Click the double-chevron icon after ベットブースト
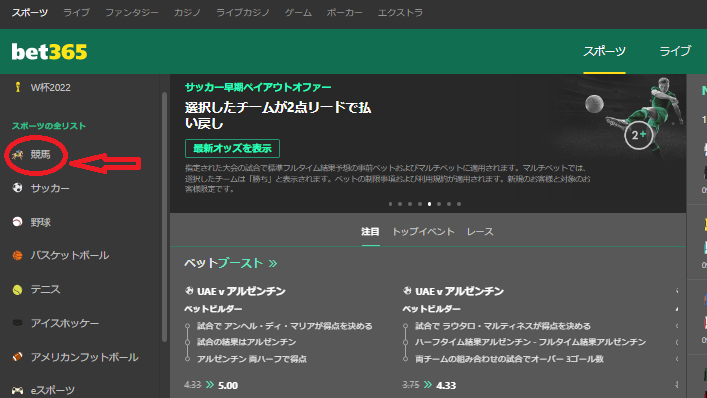Image resolution: width=707 pixels, height=398 pixels. (273, 263)
